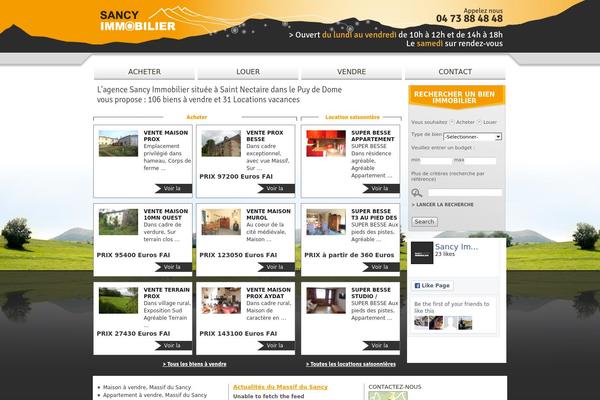The image size is (600, 400).
Task: Click the Tous les biens à vendre link
Action: click(x=194, y=364)
